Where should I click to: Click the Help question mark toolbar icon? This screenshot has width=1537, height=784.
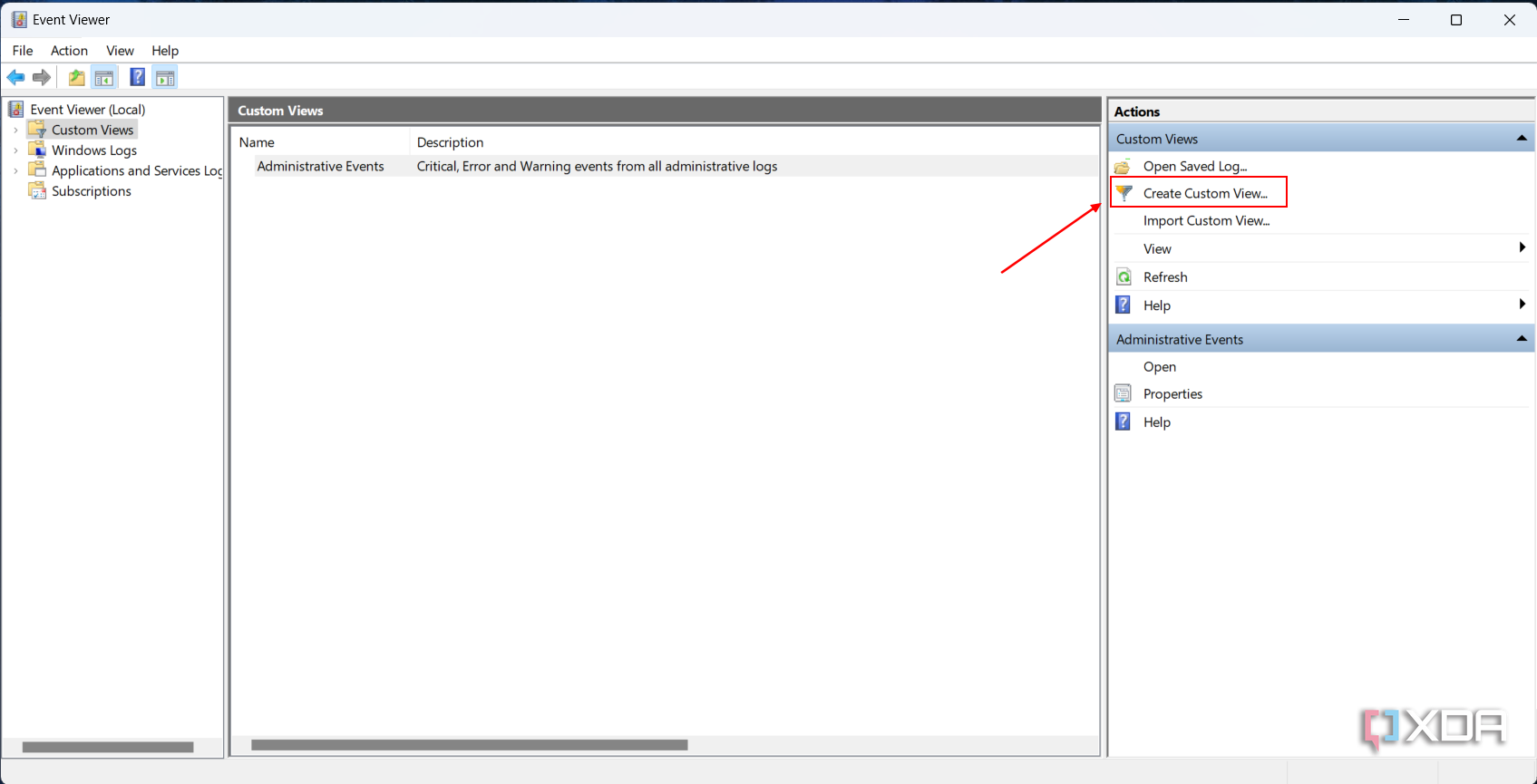pos(137,77)
